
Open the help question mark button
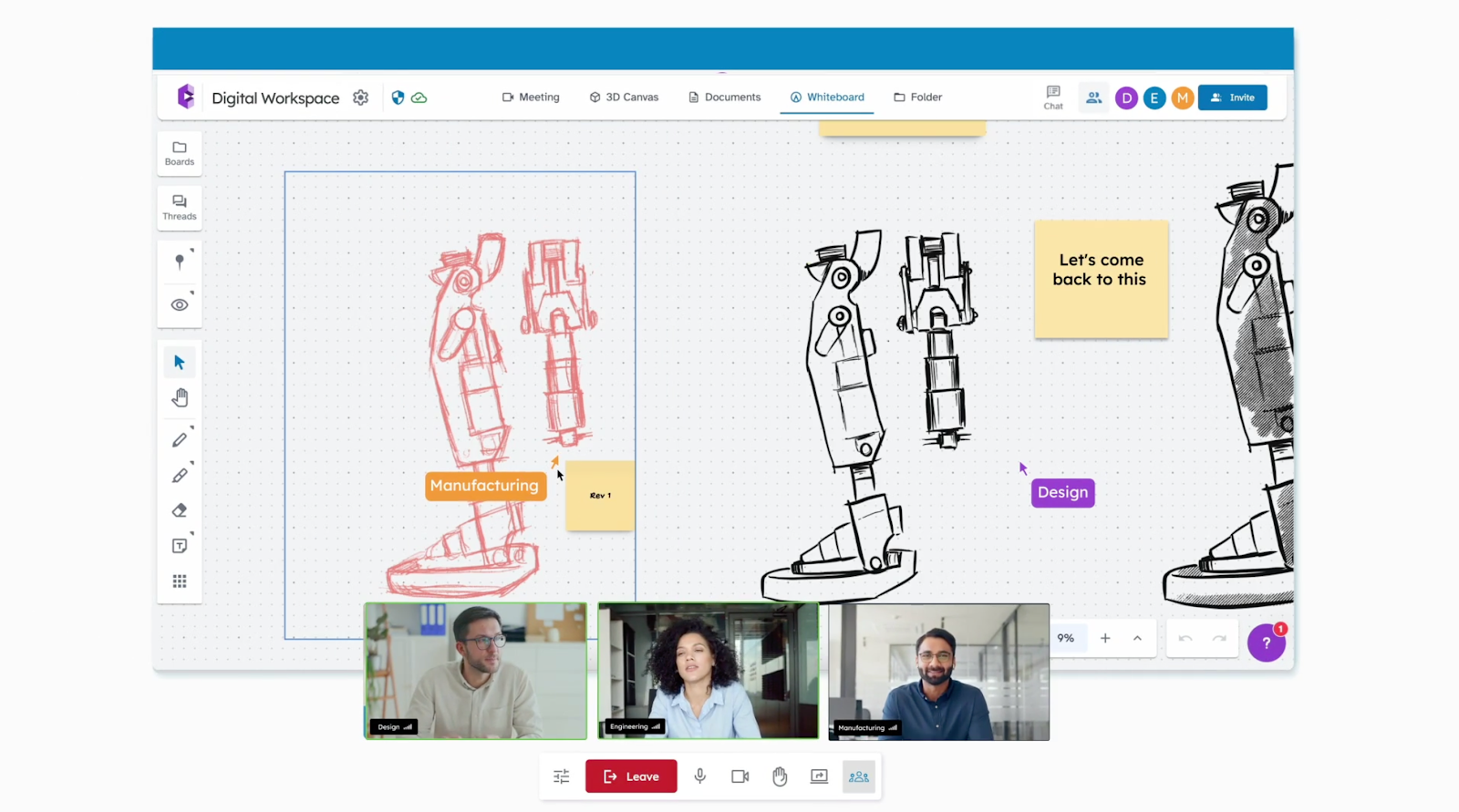pos(1267,642)
